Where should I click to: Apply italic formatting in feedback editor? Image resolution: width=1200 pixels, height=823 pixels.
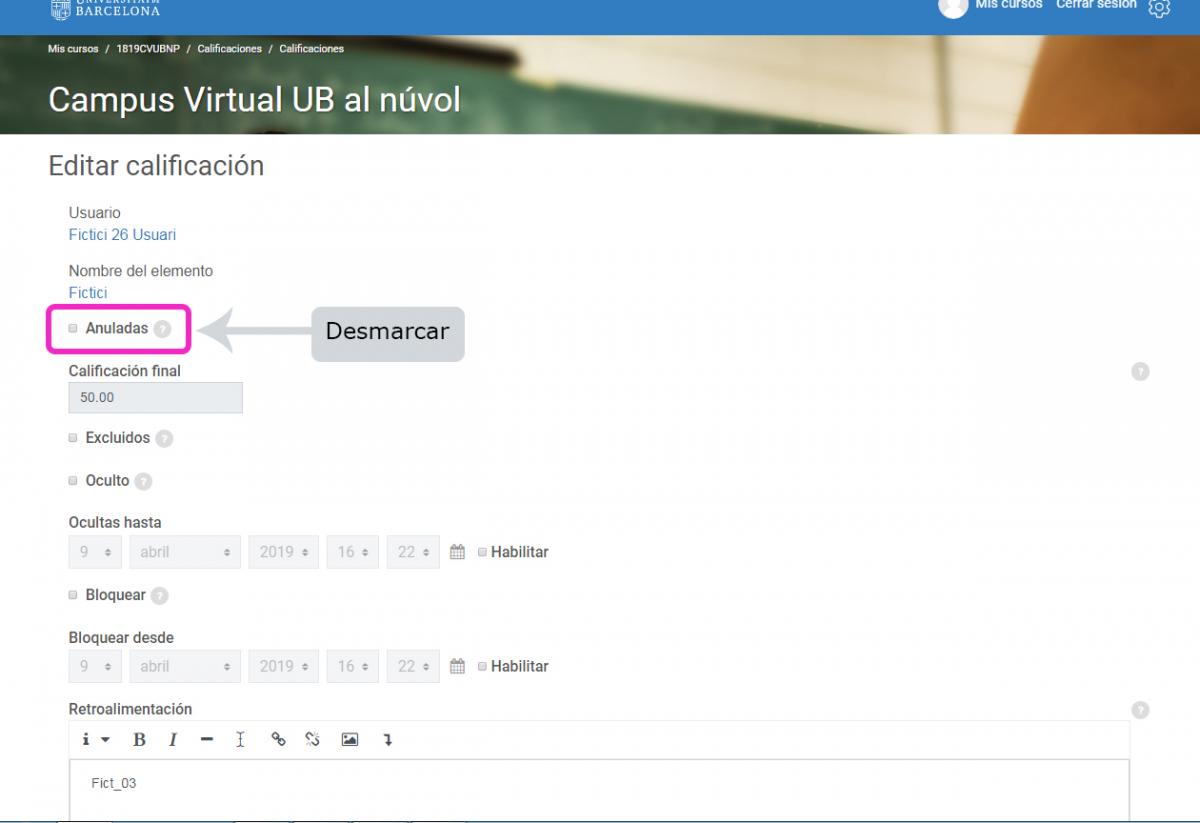172,740
